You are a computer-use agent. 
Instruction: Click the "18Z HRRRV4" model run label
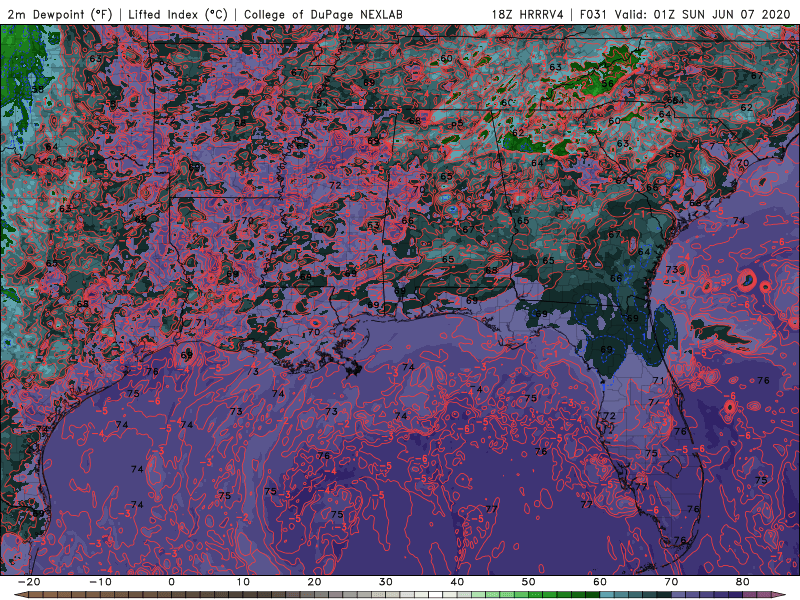click(528, 14)
